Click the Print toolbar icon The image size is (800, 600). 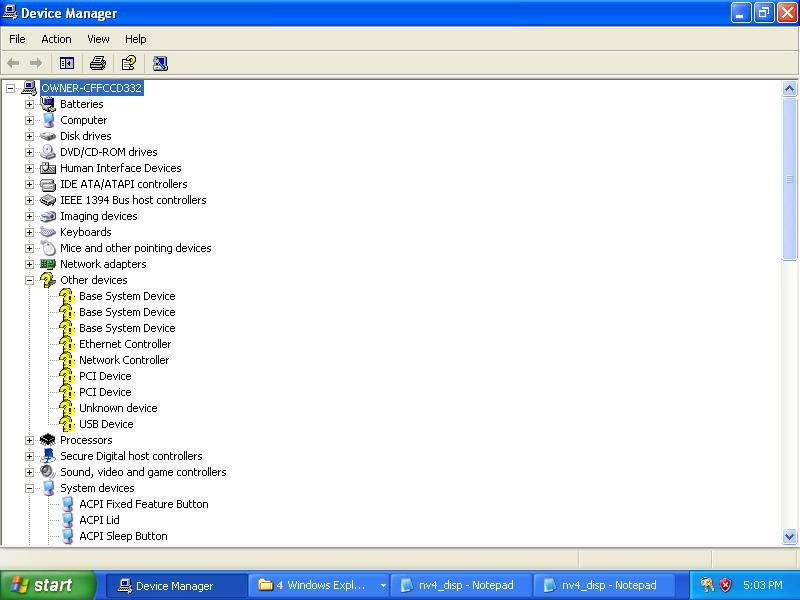(x=97, y=63)
